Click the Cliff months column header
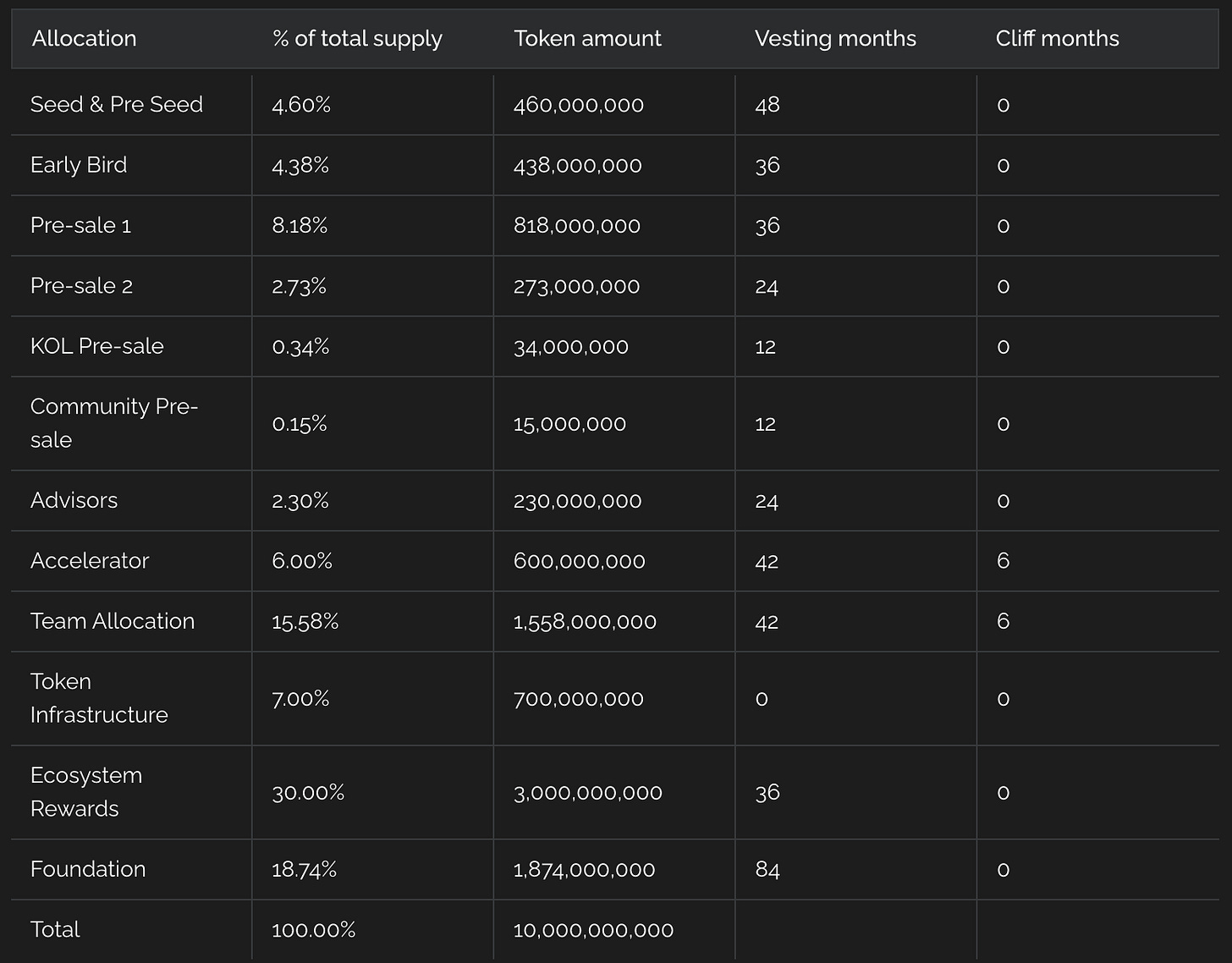This screenshot has width=1232, height=963. coord(1057,39)
